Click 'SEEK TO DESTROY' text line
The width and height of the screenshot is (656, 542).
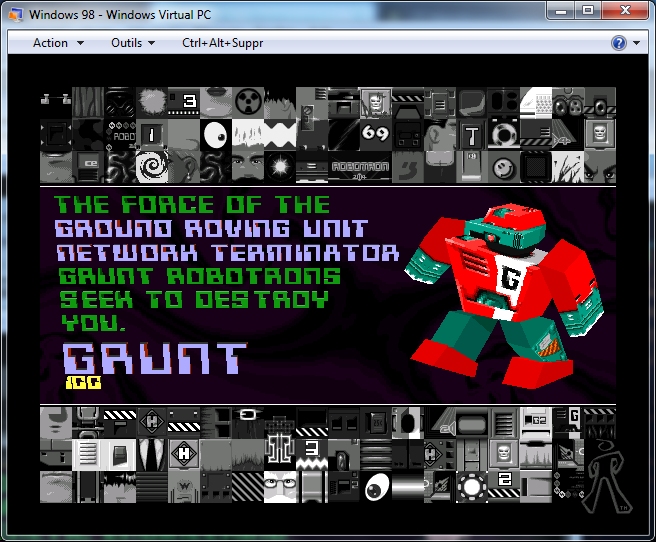click(194, 300)
